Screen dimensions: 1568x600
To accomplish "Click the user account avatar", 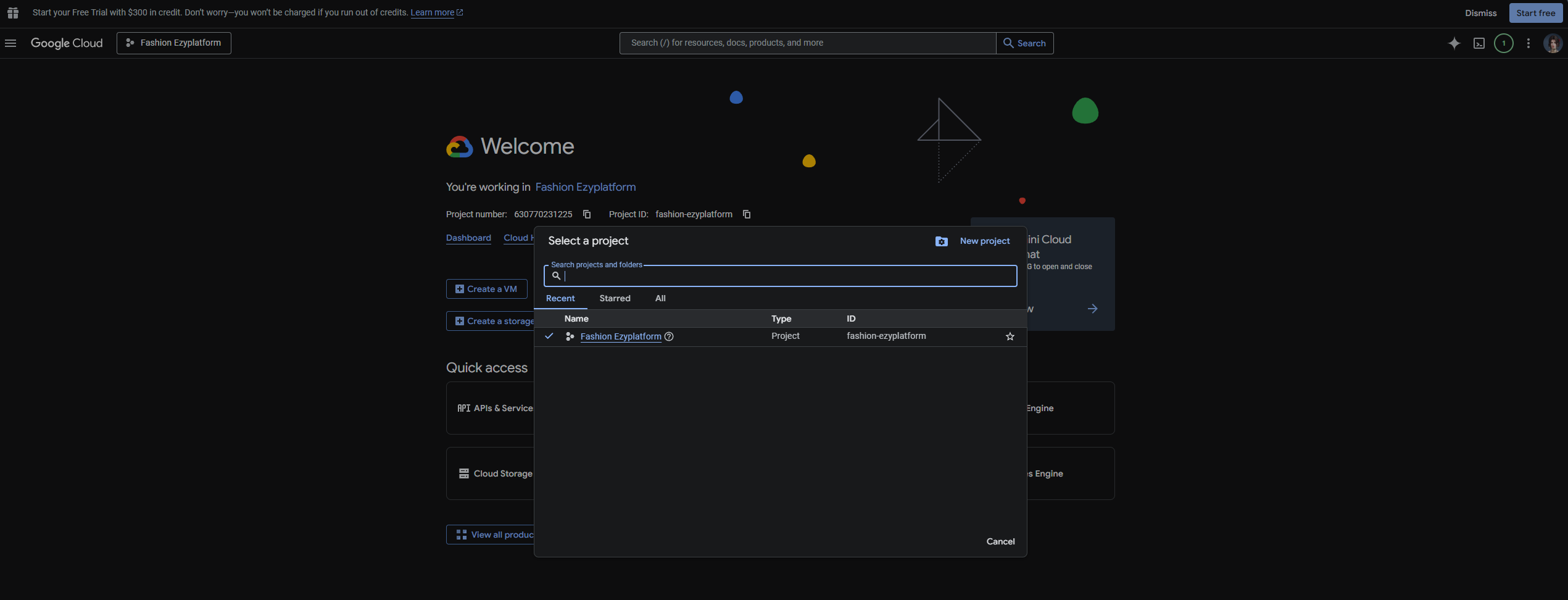I will pos(1553,43).
